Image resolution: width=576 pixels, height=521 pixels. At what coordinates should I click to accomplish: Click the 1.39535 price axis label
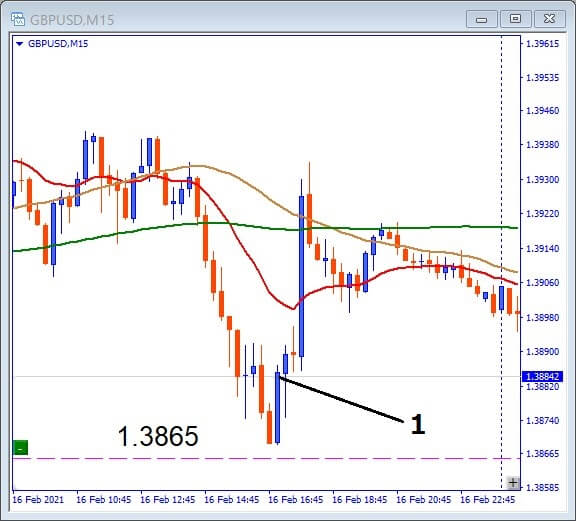543,78
